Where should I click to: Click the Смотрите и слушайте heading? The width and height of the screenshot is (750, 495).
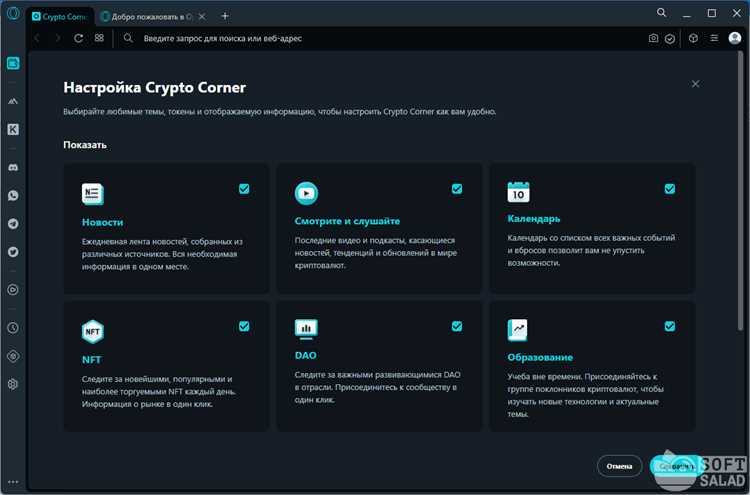tap(347, 221)
